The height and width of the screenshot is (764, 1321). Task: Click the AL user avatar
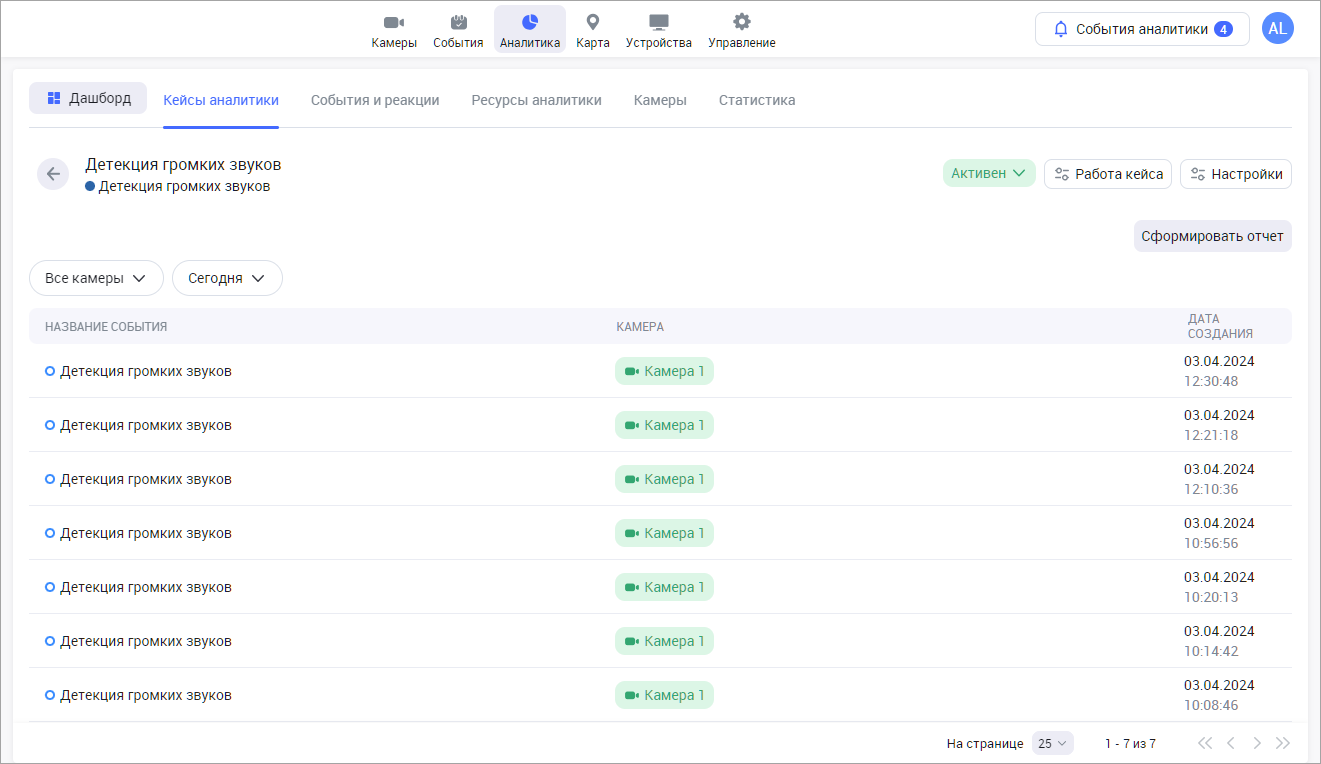pos(1277,29)
